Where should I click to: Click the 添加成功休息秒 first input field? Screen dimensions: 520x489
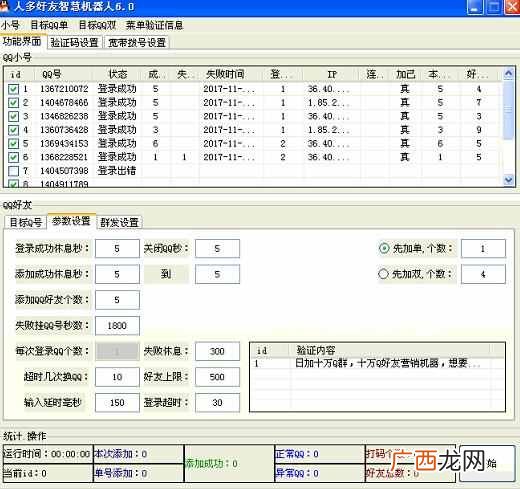click(117, 274)
